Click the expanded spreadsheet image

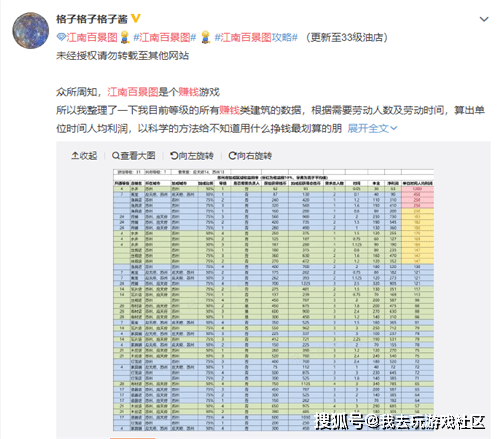coord(273,300)
